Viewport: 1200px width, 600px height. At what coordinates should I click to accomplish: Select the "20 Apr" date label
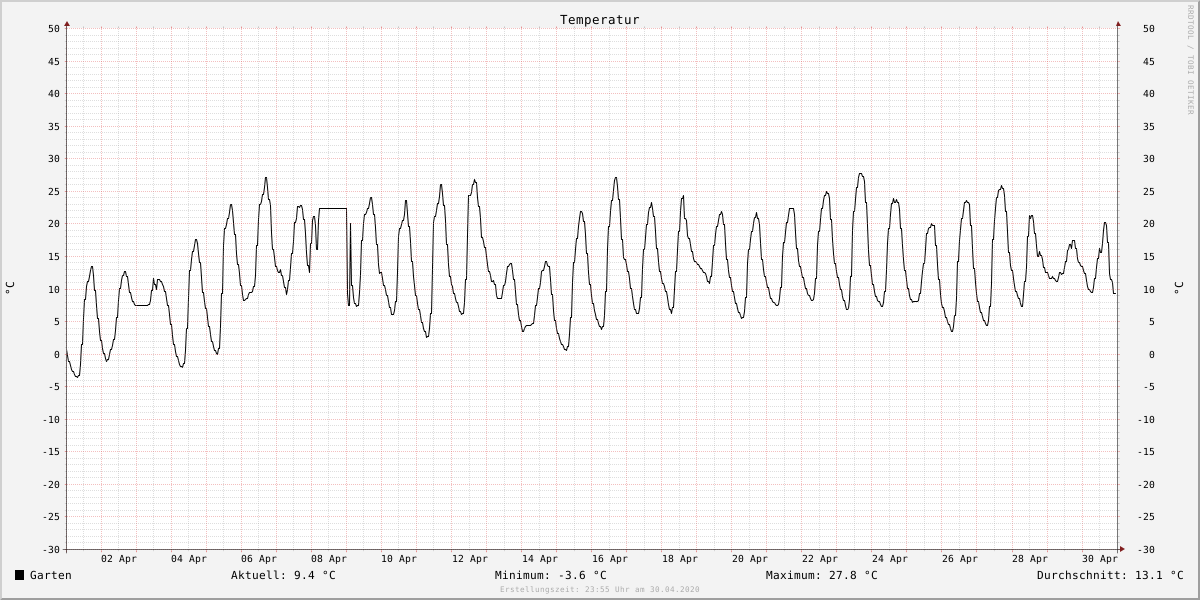click(x=750, y=559)
